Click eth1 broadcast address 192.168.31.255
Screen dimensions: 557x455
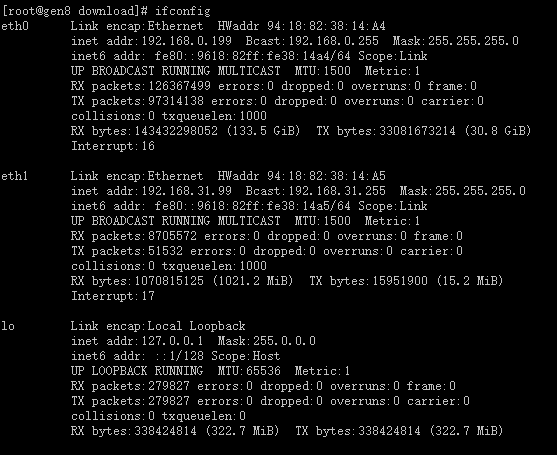[x=337, y=191]
